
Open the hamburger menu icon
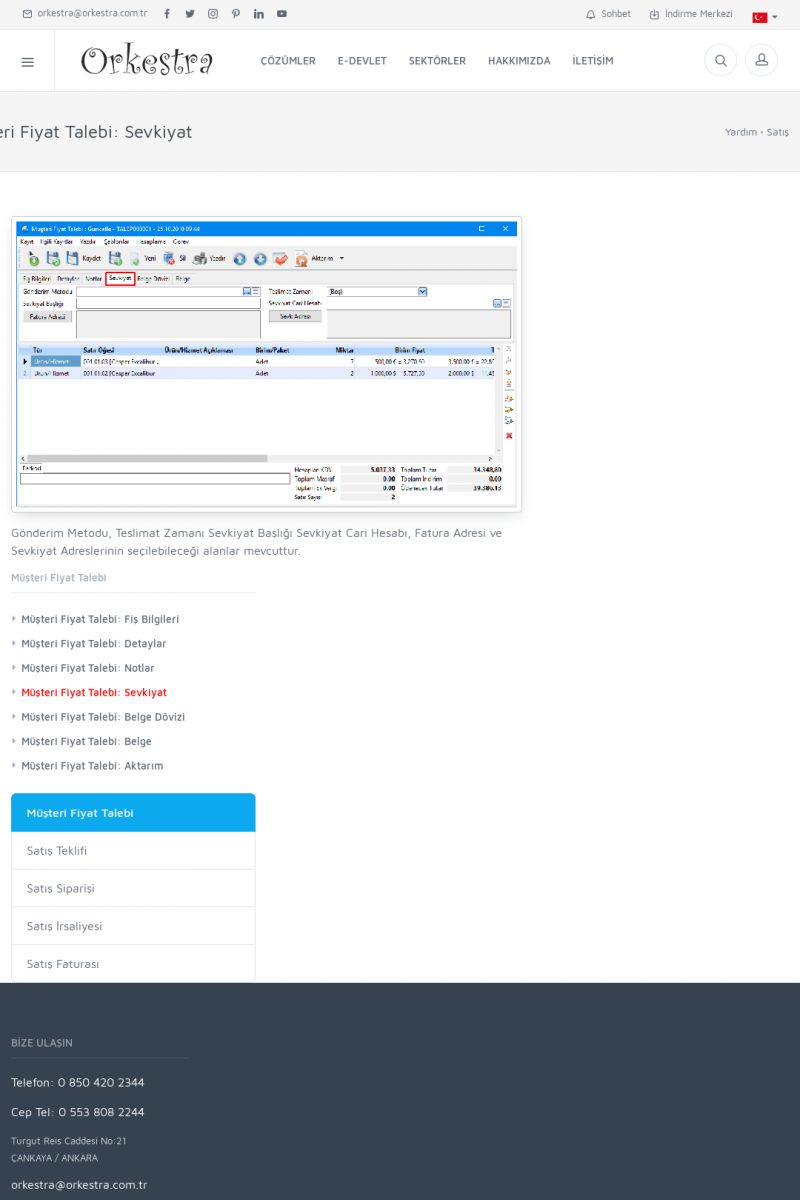[27, 61]
